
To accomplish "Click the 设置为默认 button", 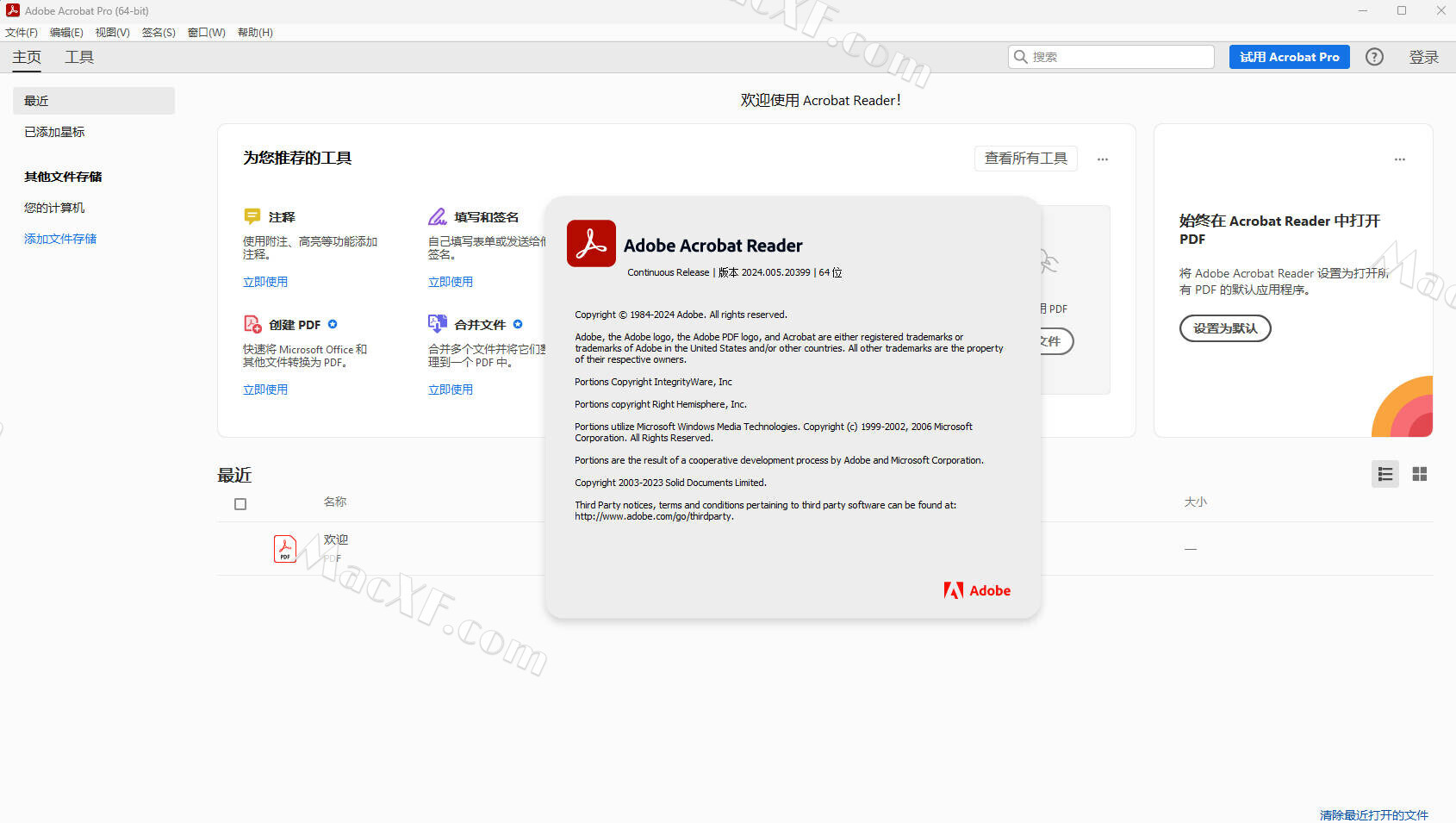I will point(1225,328).
